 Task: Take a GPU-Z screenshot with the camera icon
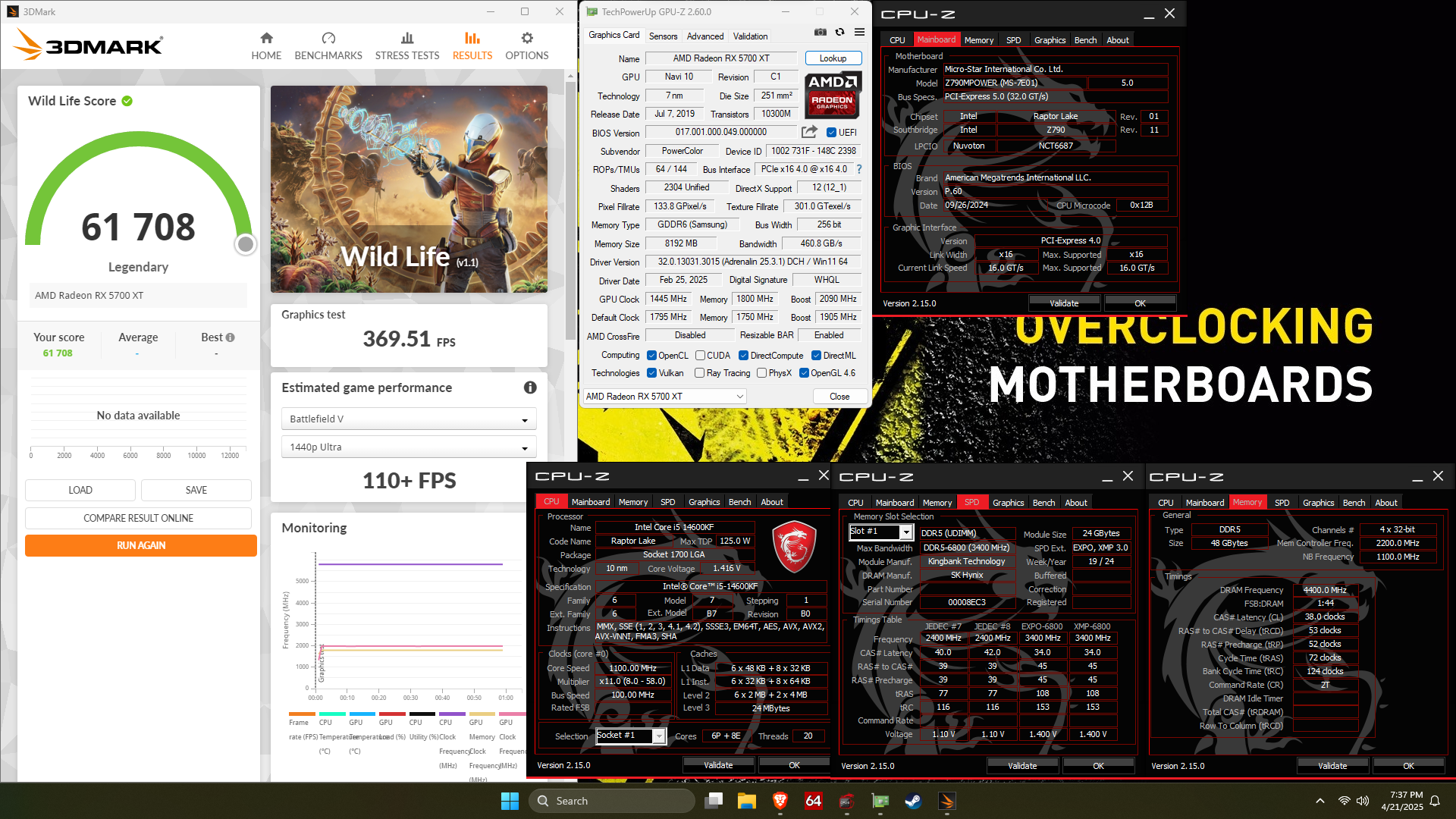point(821,32)
